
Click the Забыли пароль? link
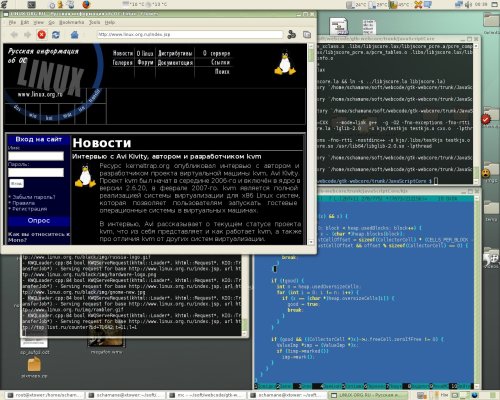[34, 197]
